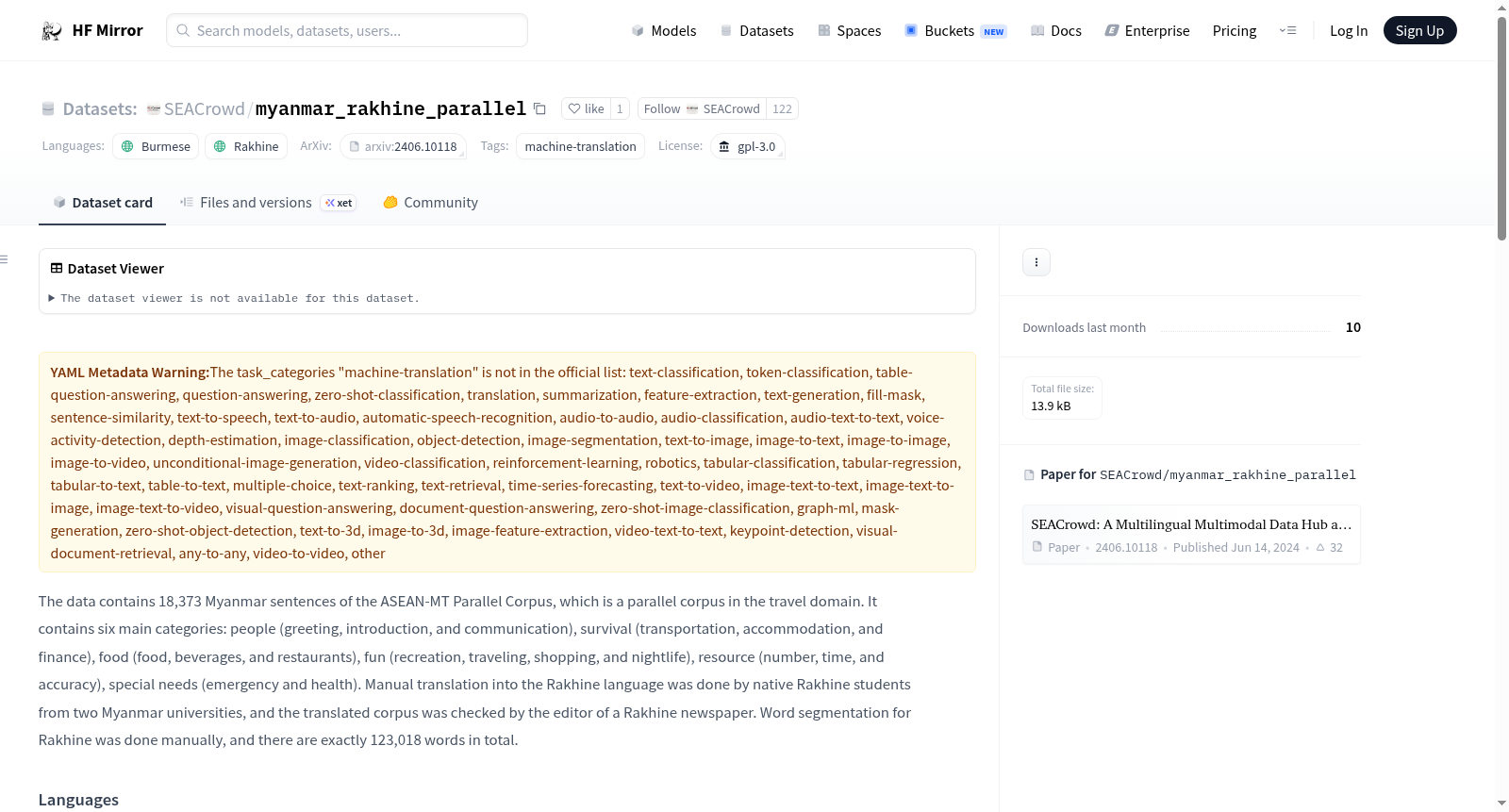This screenshot has width=1509, height=812.
Task: Click the Datasets: breadcrumb label
Action: [x=100, y=109]
